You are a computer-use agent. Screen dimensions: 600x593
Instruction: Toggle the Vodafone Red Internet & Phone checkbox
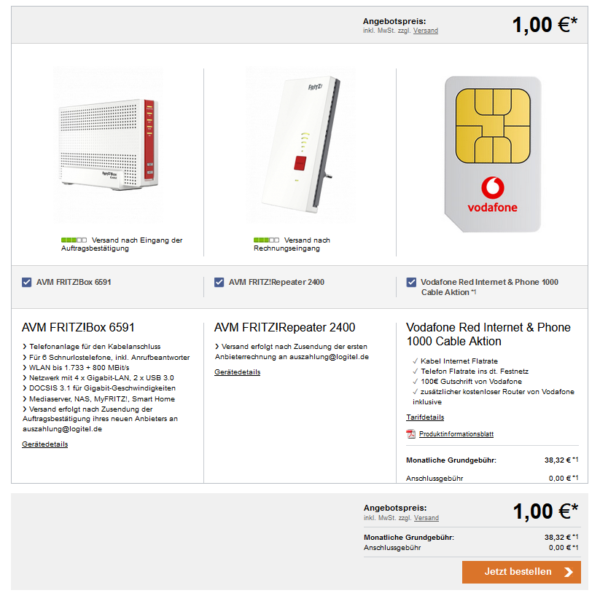tap(412, 282)
